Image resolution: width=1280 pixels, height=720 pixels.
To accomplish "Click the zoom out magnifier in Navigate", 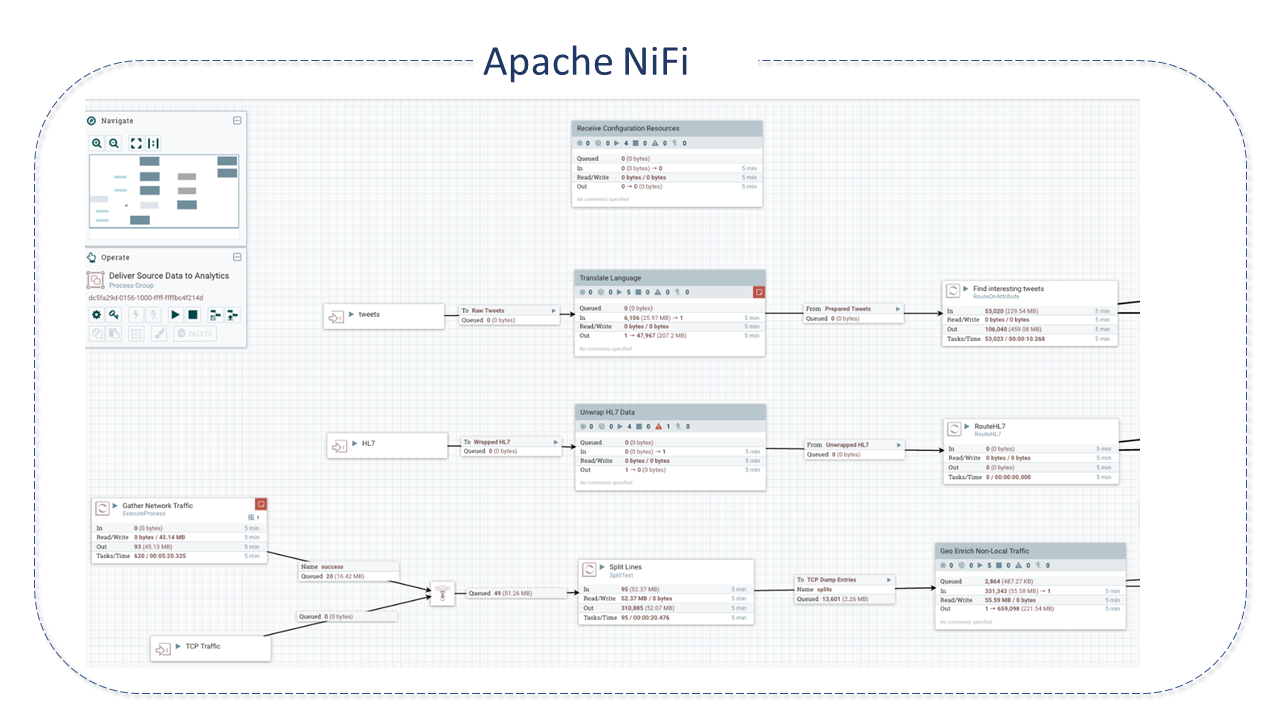I will pyautogui.click(x=114, y=143).
